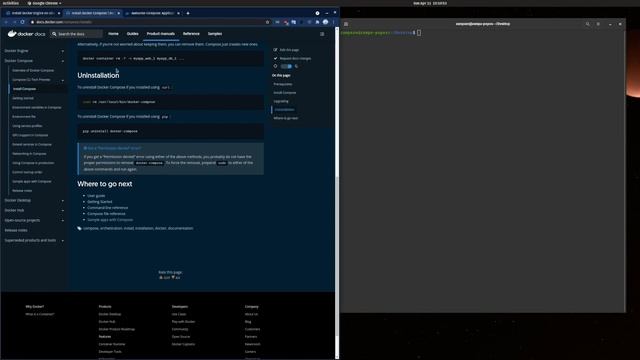Screen dimensions: 640x360
Task: Expand Compose CLI Tech Preview sidebar item
Action: click(x=62, y=80)
